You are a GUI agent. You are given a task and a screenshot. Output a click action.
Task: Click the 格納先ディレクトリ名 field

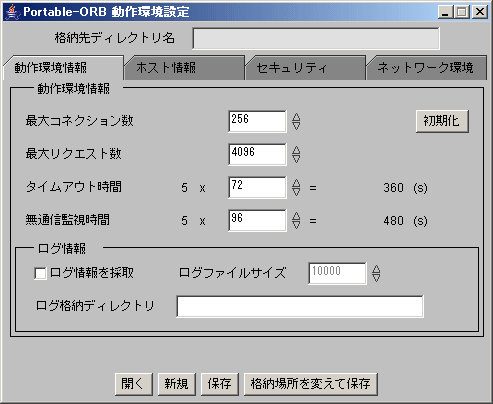click(x=316, y=39)
